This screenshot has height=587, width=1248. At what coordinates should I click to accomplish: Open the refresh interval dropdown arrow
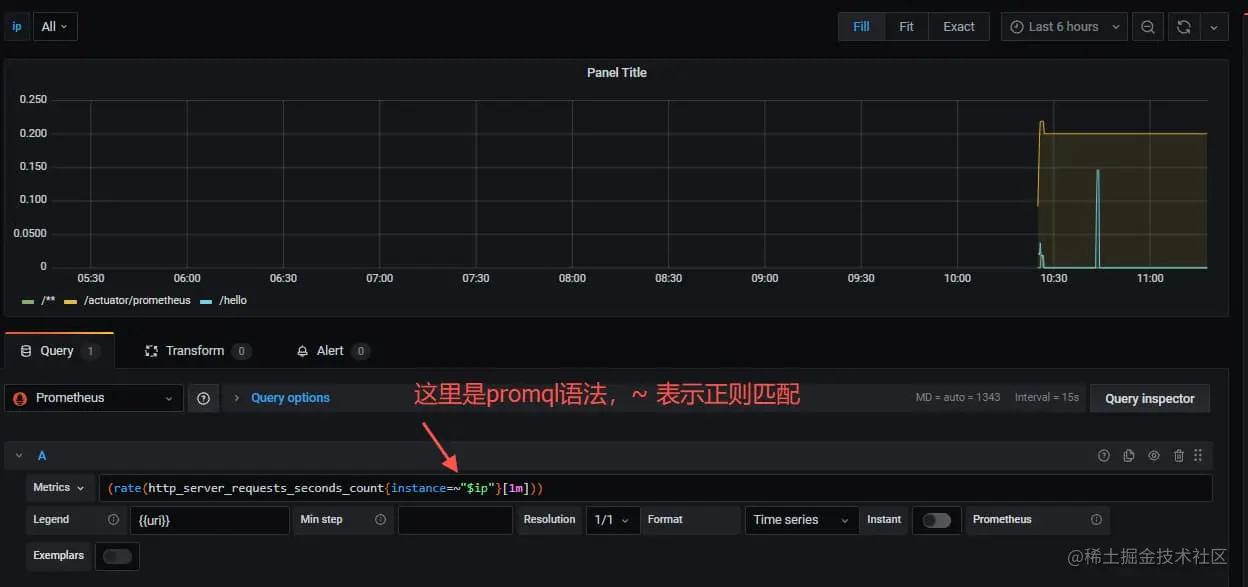1214,27
